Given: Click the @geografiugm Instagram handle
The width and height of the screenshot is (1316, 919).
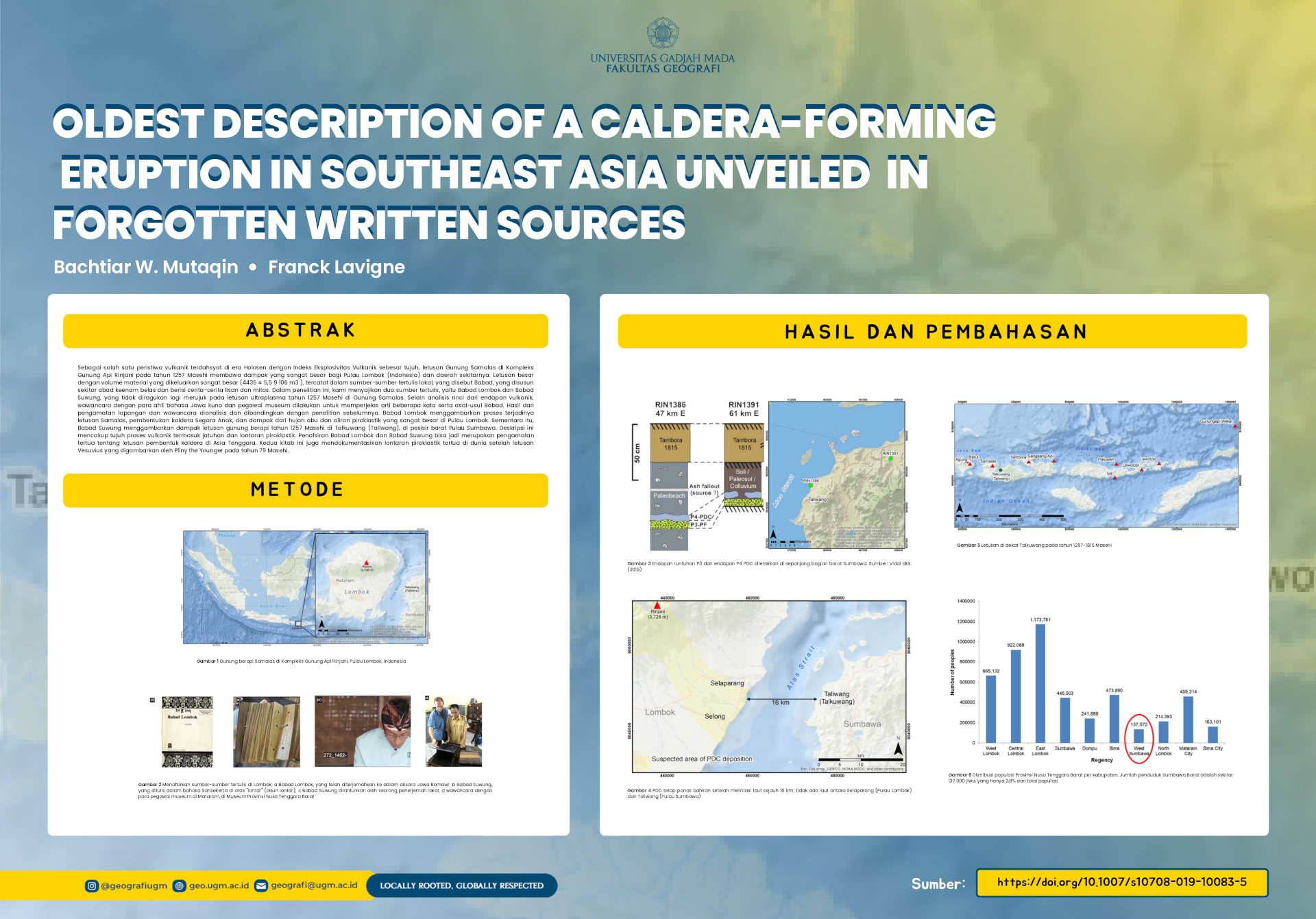Looking at the screenshot, I should click(x=134, y=885).
